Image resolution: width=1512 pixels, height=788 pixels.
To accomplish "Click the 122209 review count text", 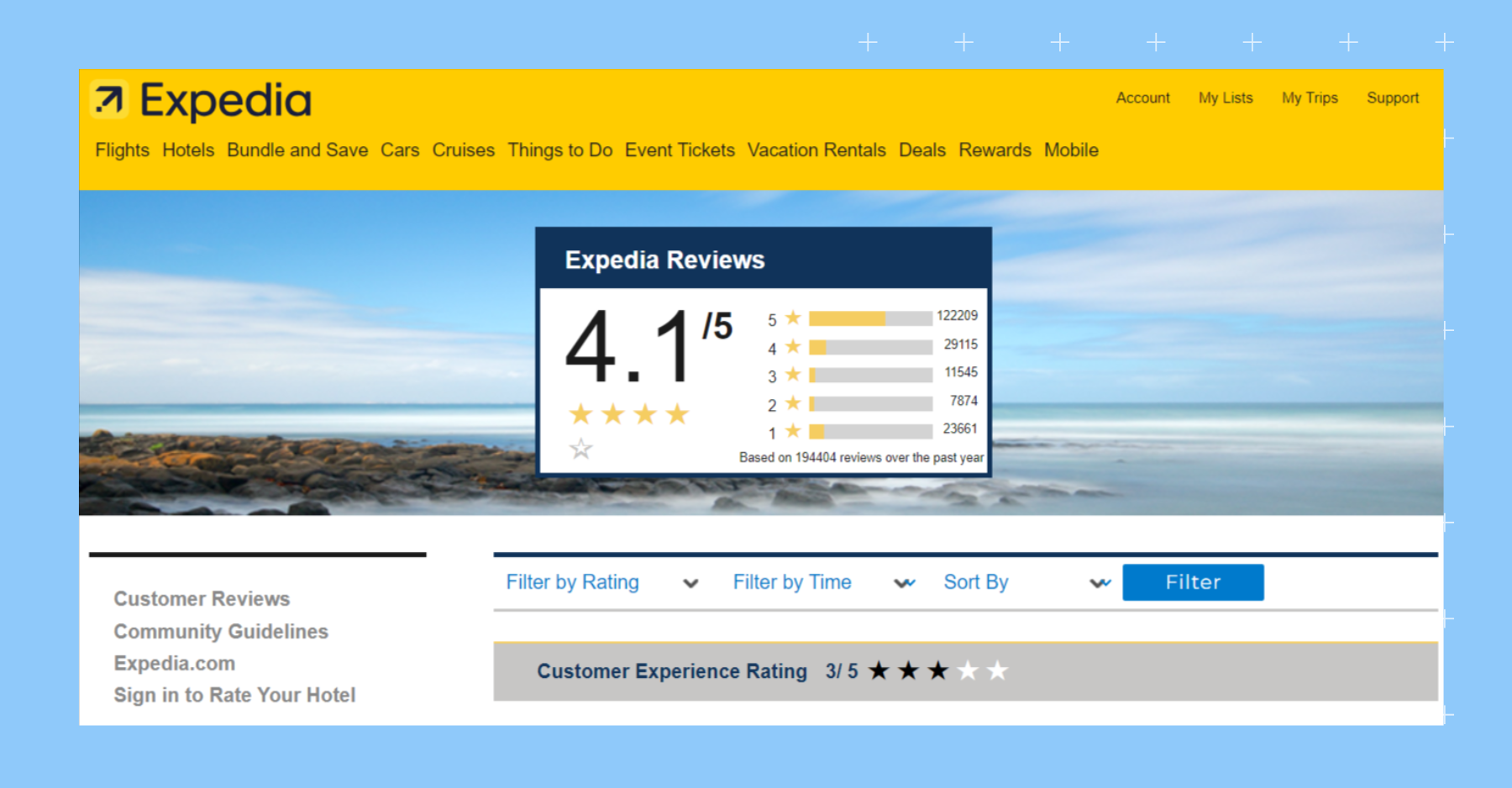I will (958, 316).
